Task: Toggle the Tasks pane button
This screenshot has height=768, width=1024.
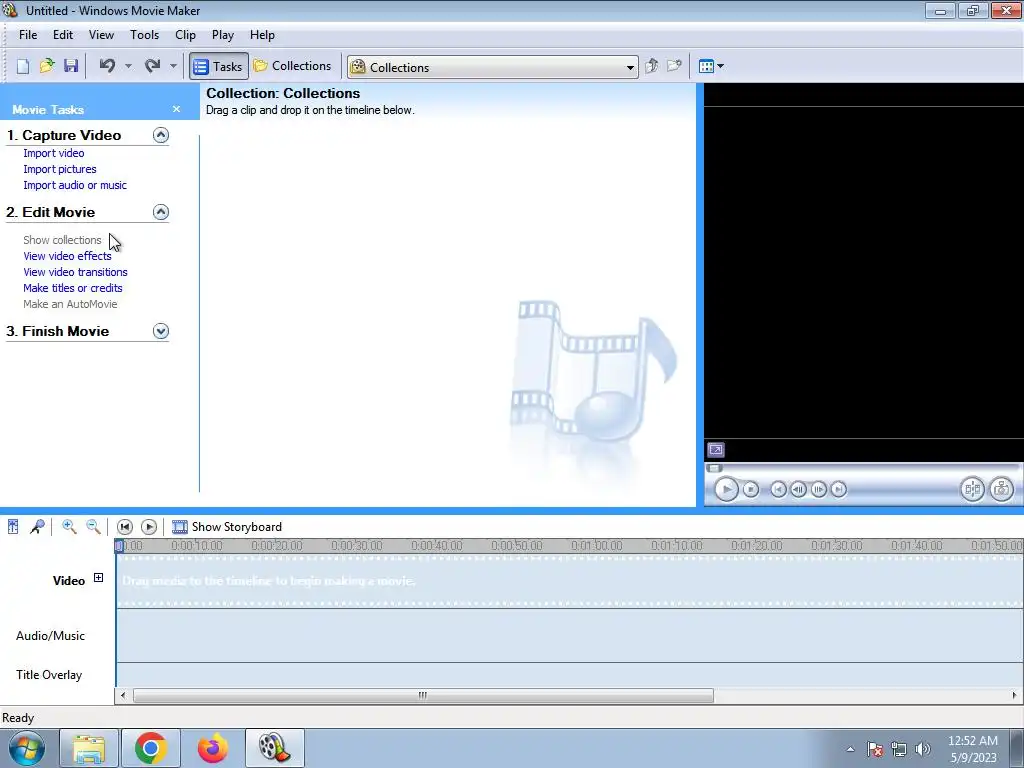Action: (x=219, y=67)
